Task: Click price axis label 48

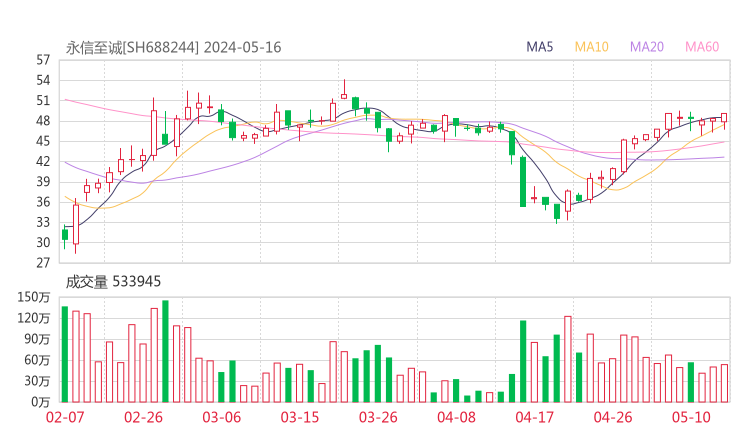Action: click(43, 121)
